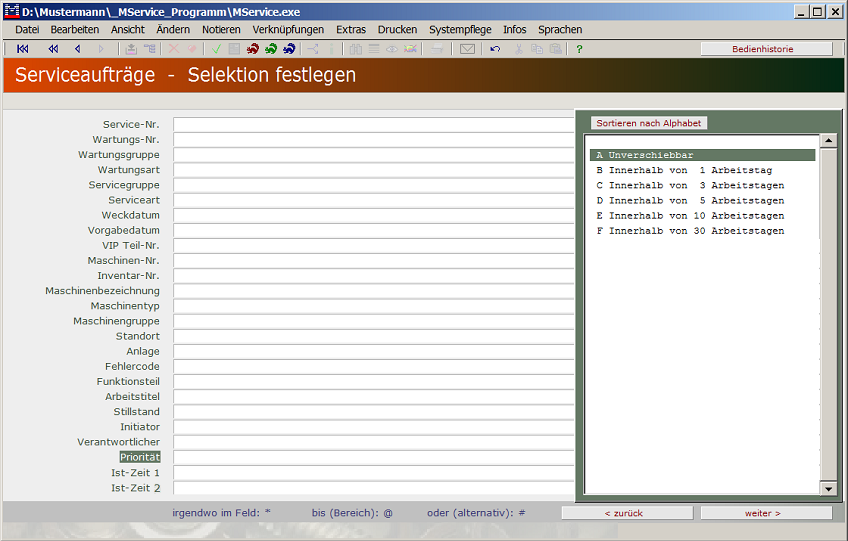848x541 pixels.
Task: Open the envelope mail icon
Action: [467, 49]
